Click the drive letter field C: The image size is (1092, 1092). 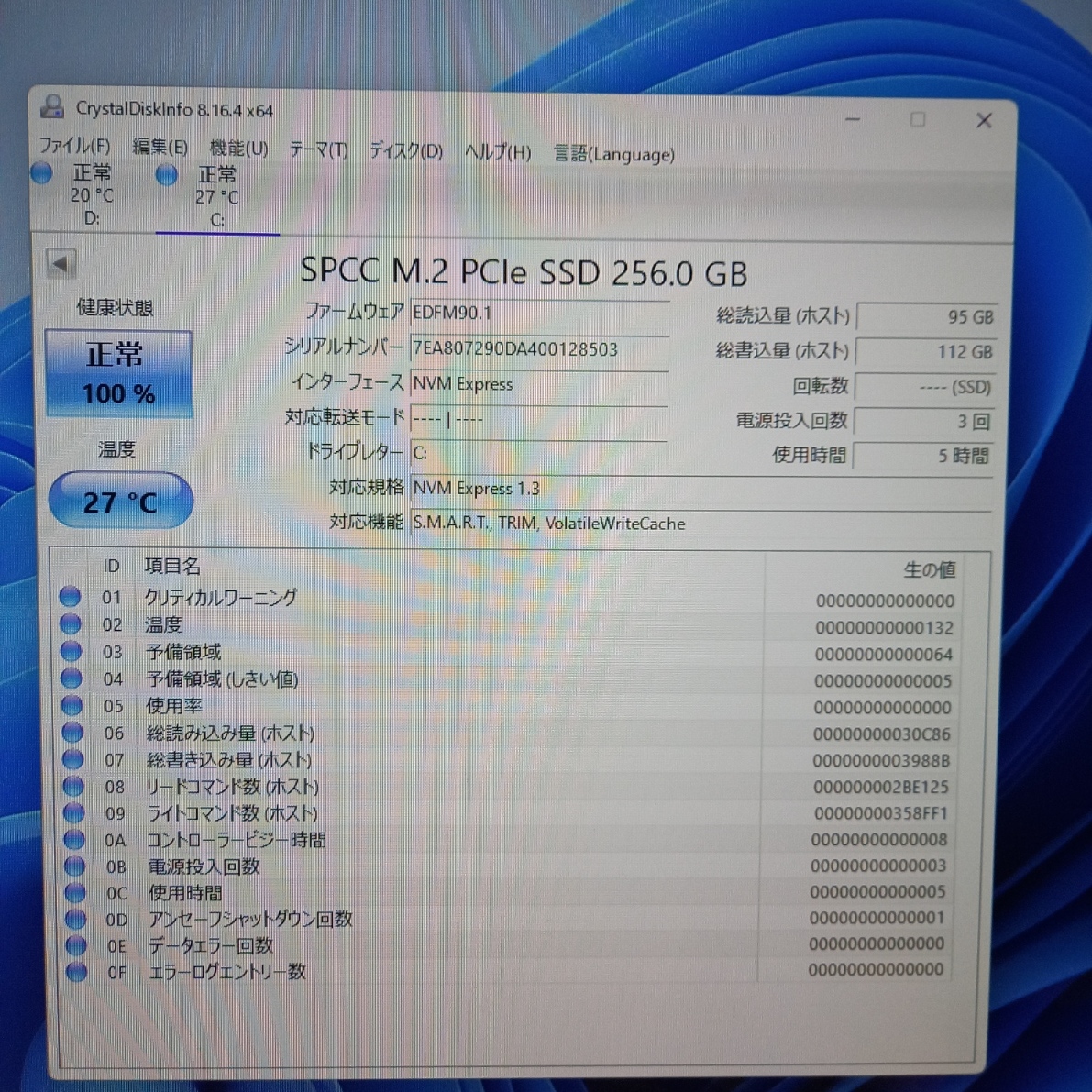pos(540,453)
